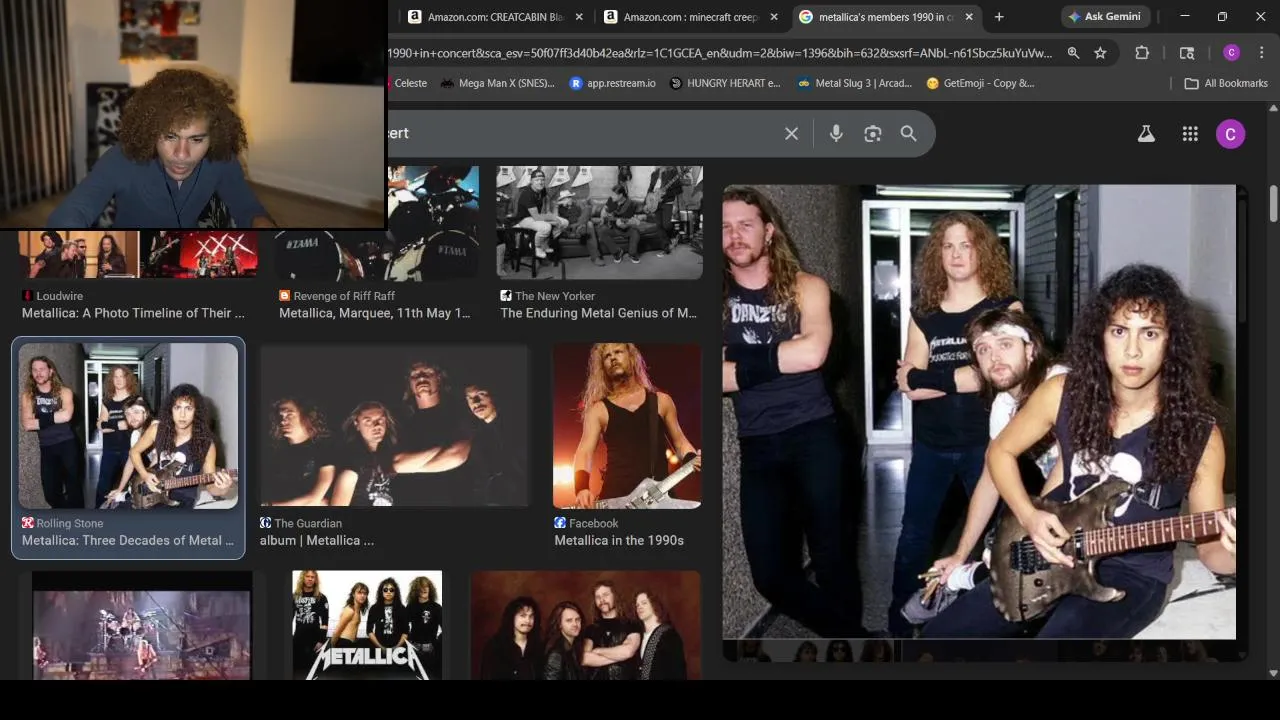Image resolution: width=1280 pixels, height=720 pixels.
Task: Click the large preview band photo
Action: 979,411
